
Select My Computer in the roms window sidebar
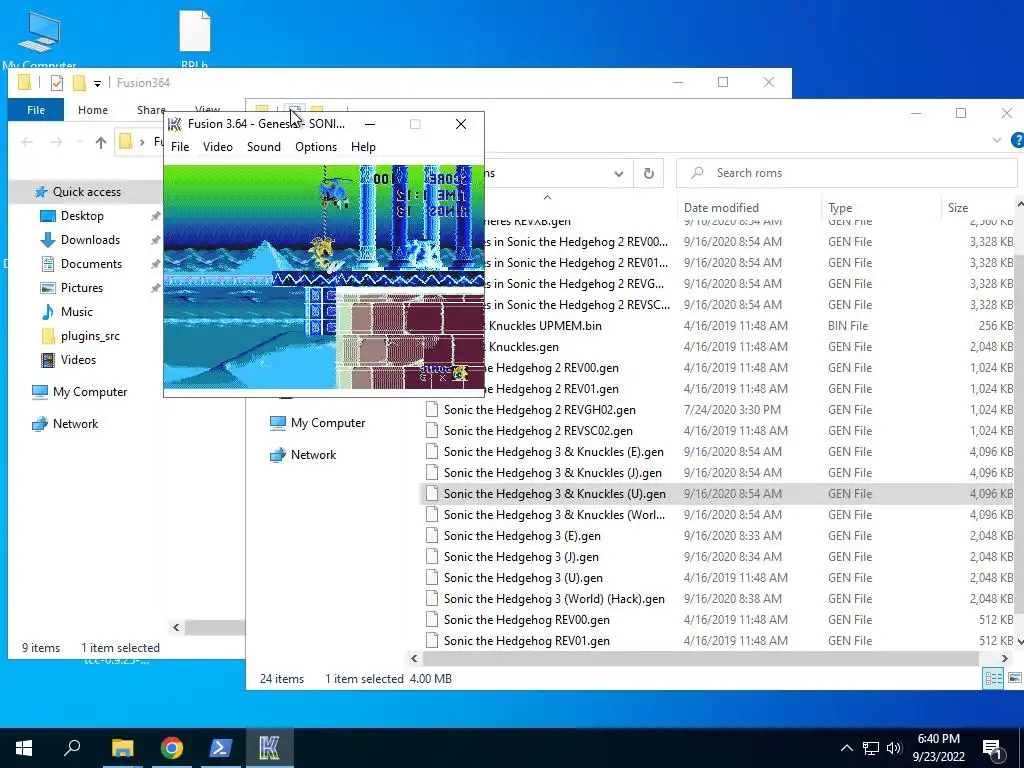(328, 423)
